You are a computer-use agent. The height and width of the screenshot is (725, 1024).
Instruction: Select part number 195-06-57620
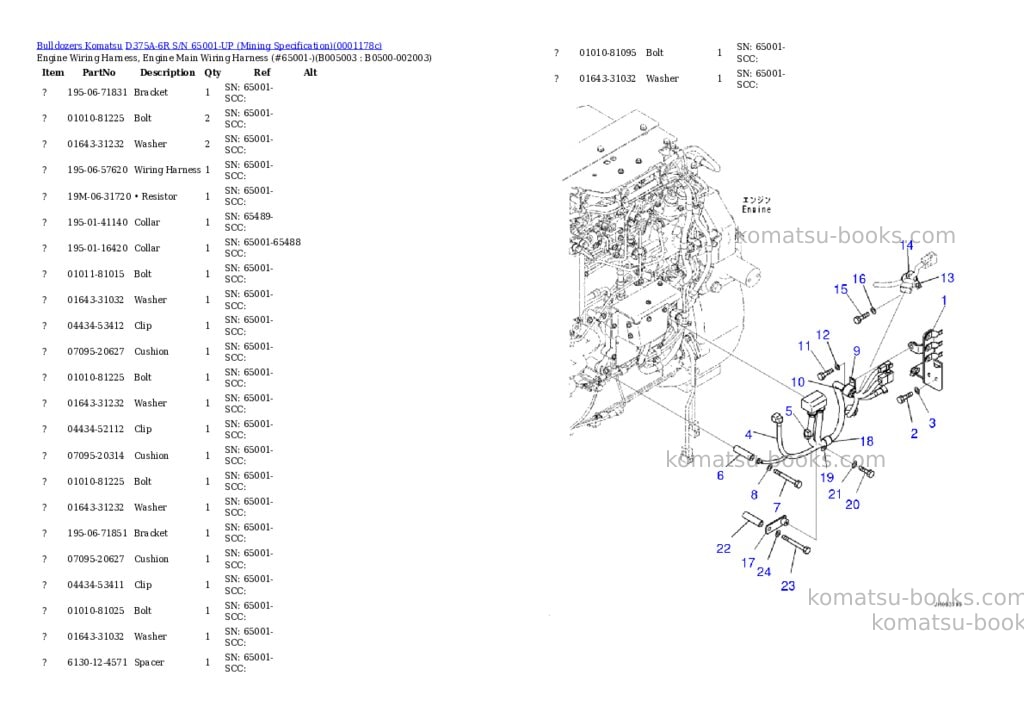click(x=97, y=170)
